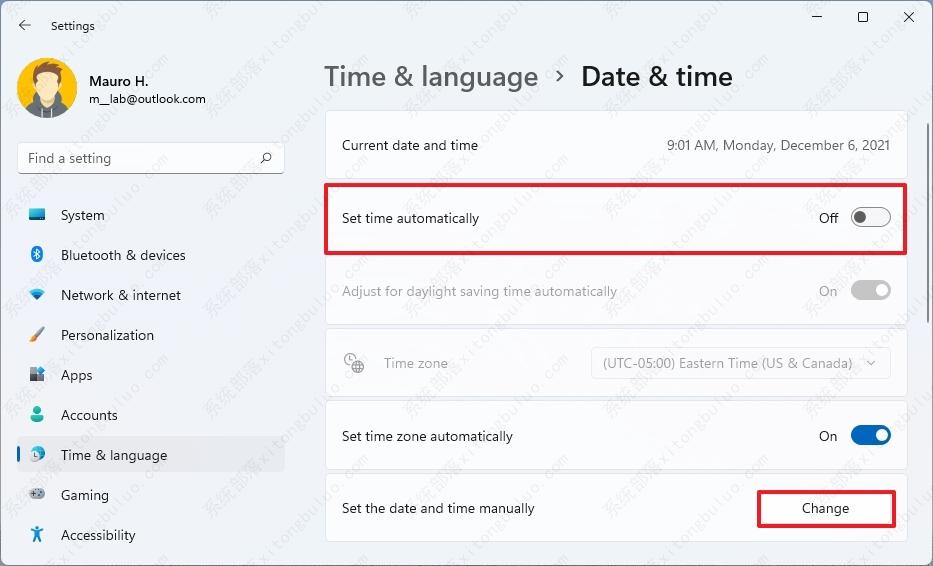
Task: Turn off Set time zone automatically
Action: pos(870,436)
